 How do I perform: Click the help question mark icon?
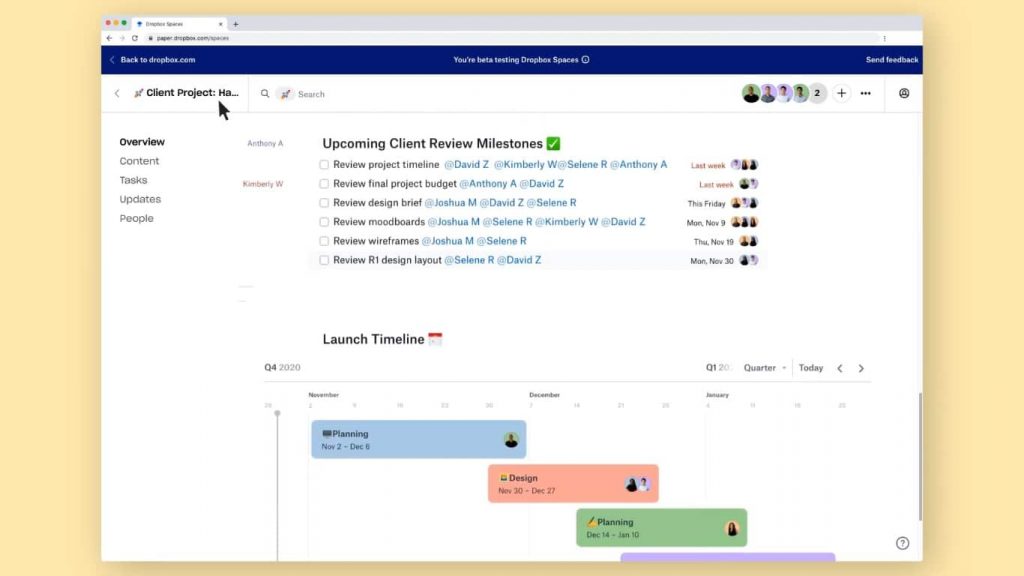click(x=902, y=543)
